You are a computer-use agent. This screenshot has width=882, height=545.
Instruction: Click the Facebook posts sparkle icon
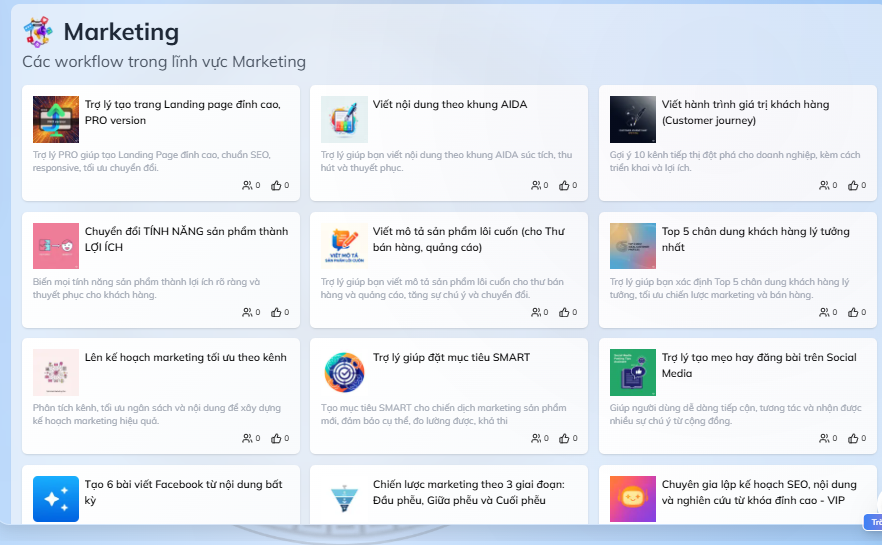click(56, 498)
